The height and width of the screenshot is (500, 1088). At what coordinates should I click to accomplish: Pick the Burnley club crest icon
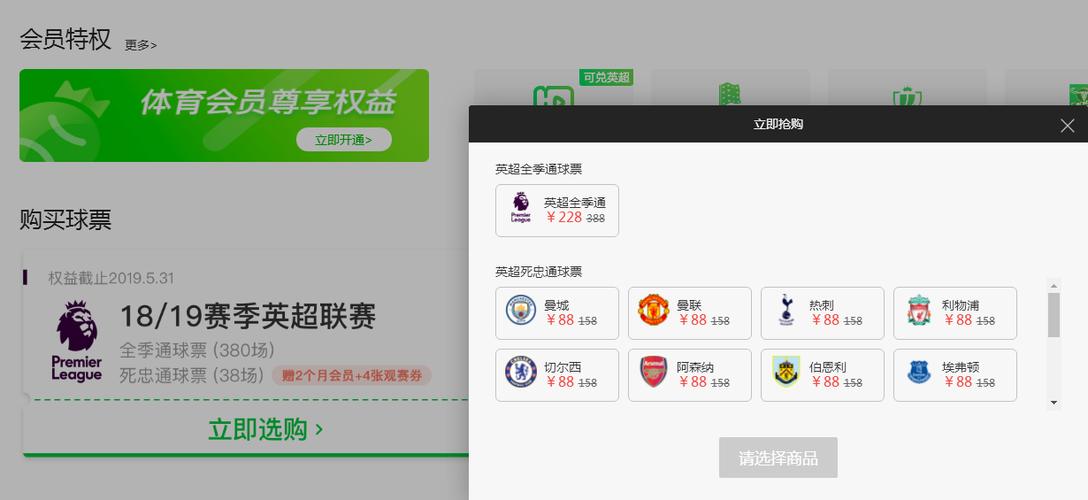[x=786, y=372]
